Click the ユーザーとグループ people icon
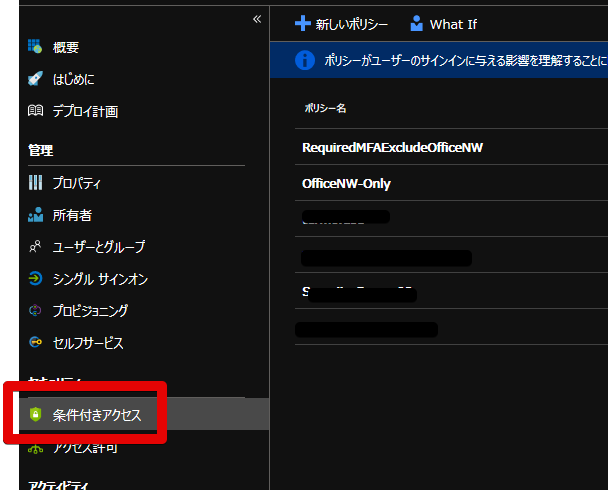The height and width of the screenshot is (490, 608). (35, 246)
